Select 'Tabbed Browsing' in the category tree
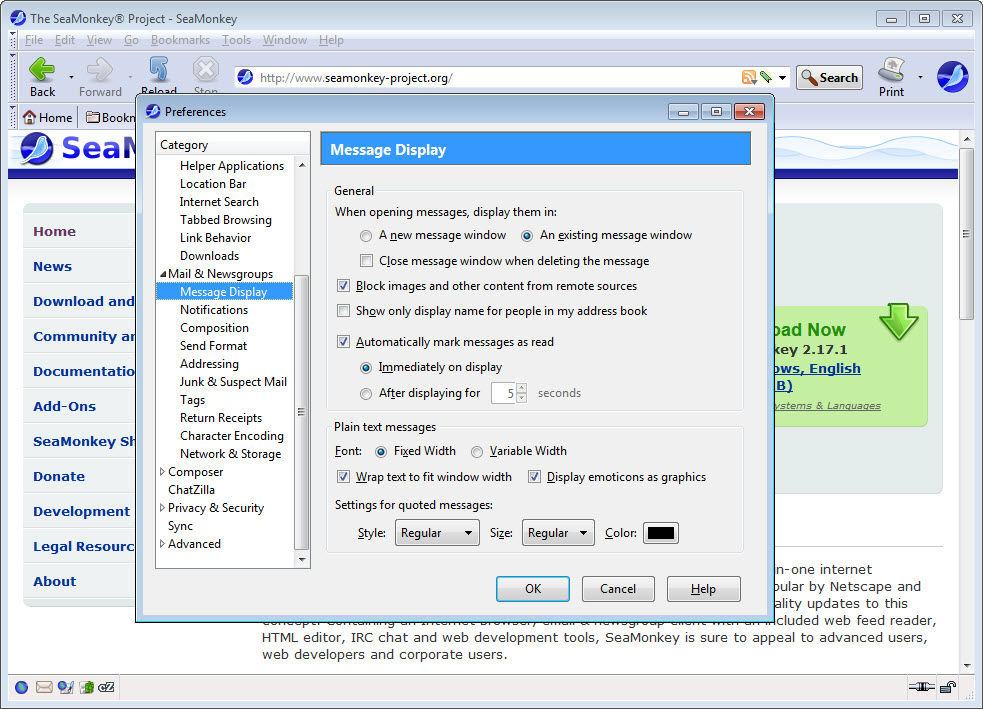Viewport: 983px width, 709px height. point(226,220)
